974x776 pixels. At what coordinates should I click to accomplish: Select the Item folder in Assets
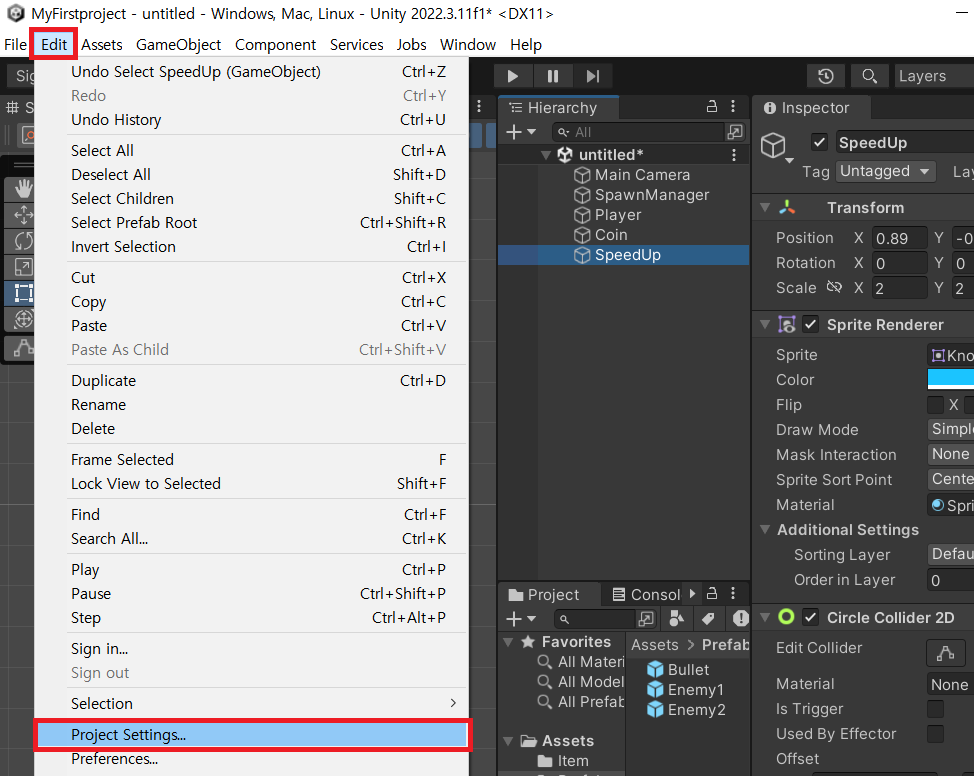563,760
